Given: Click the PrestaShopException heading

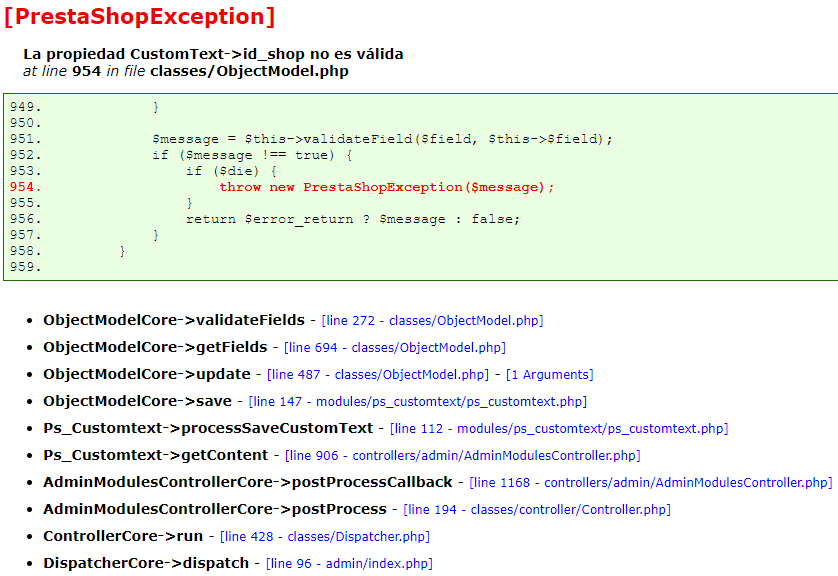Looking at the screenshot, I should pyautogui.click(x=139, y=17).
